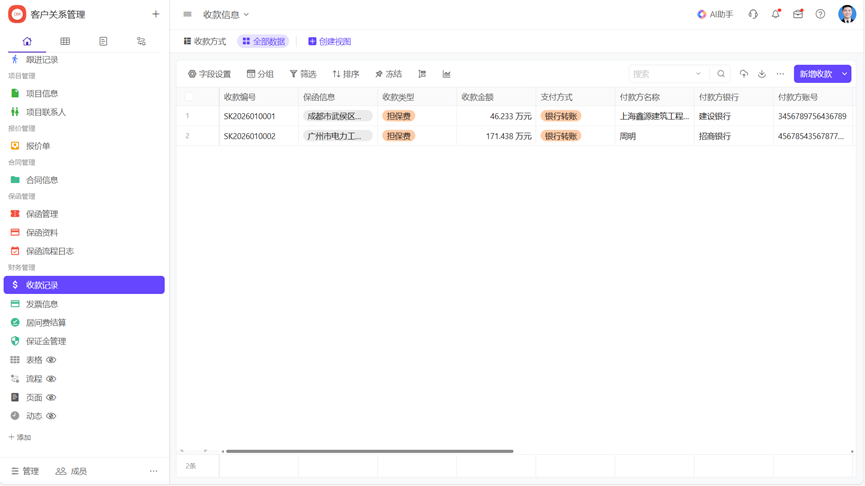Click the row height icon in toolbar

click(422, 74)
